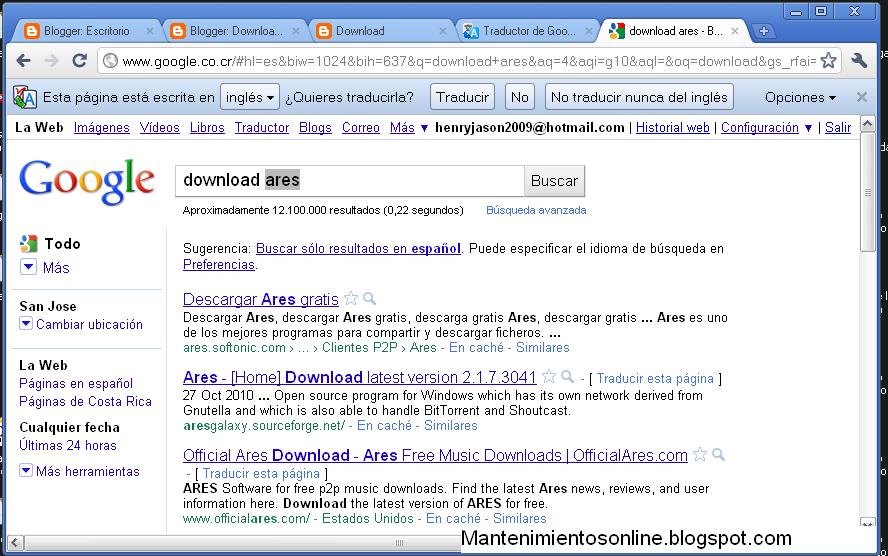Click magnifier beside Official Ares Download result
Screen dimensions: 888x556
click(718, 454)
